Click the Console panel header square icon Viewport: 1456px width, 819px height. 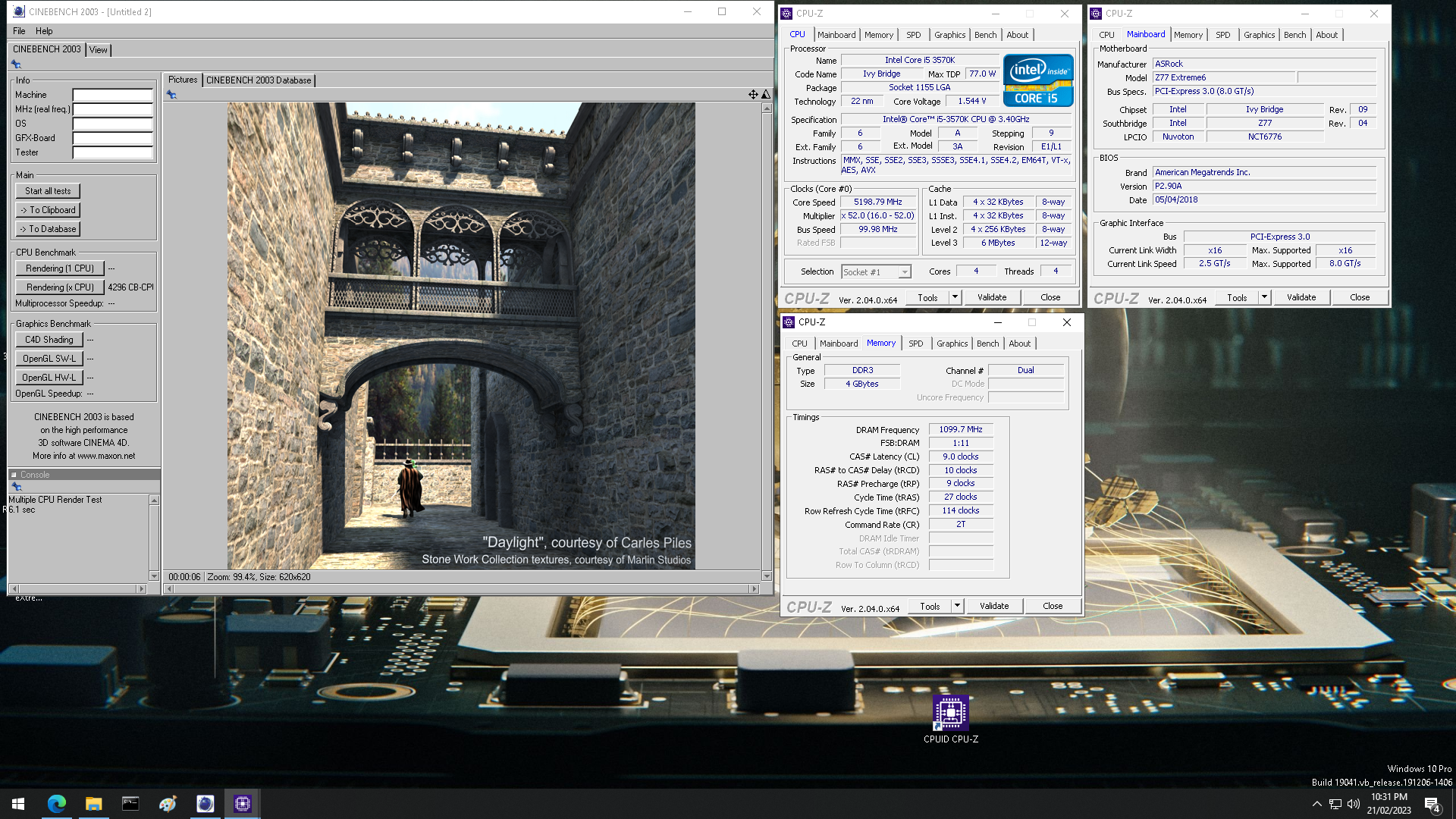click(14, 475)
